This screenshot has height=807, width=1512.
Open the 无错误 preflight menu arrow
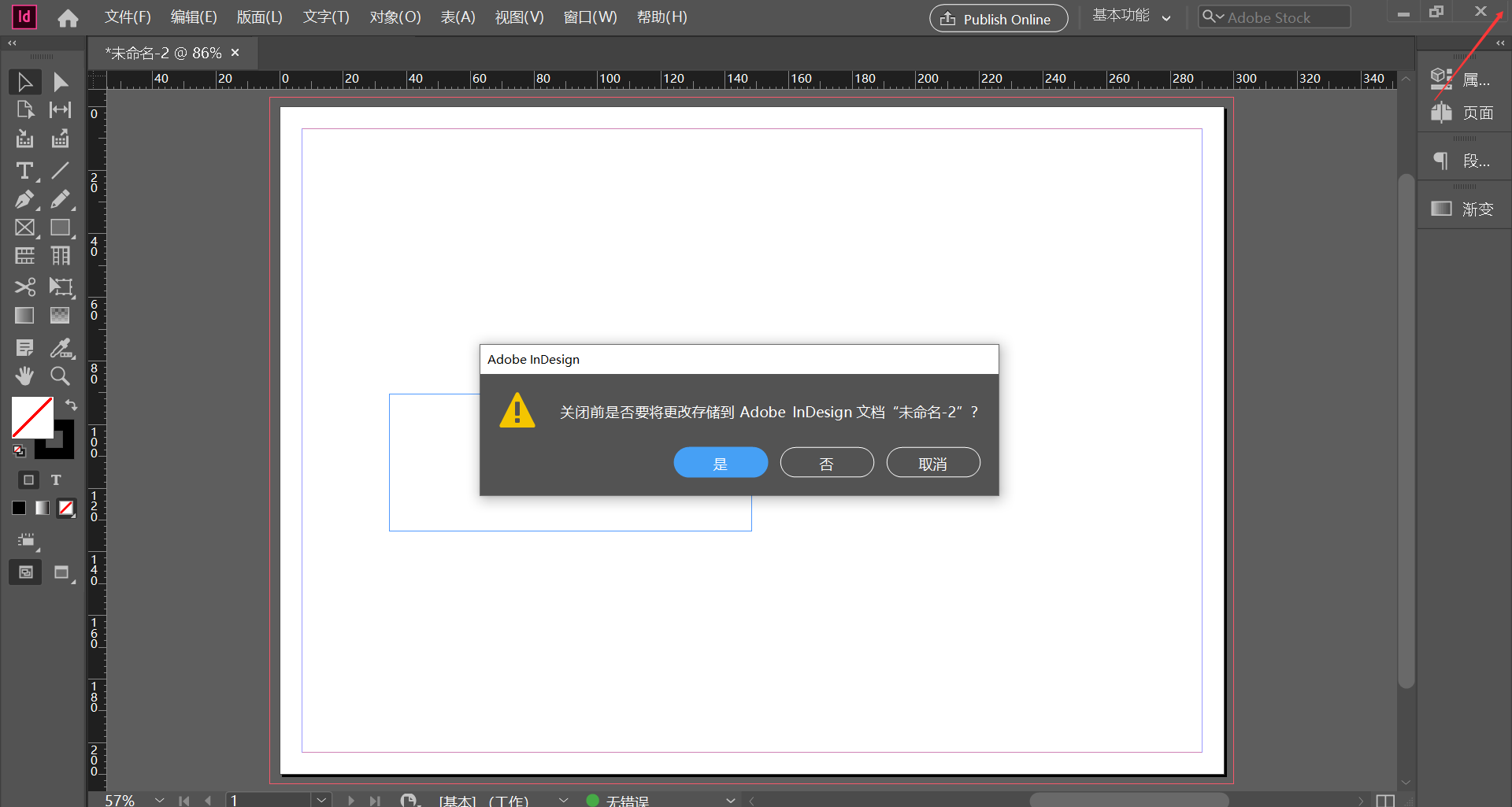[x=731, y=800]
